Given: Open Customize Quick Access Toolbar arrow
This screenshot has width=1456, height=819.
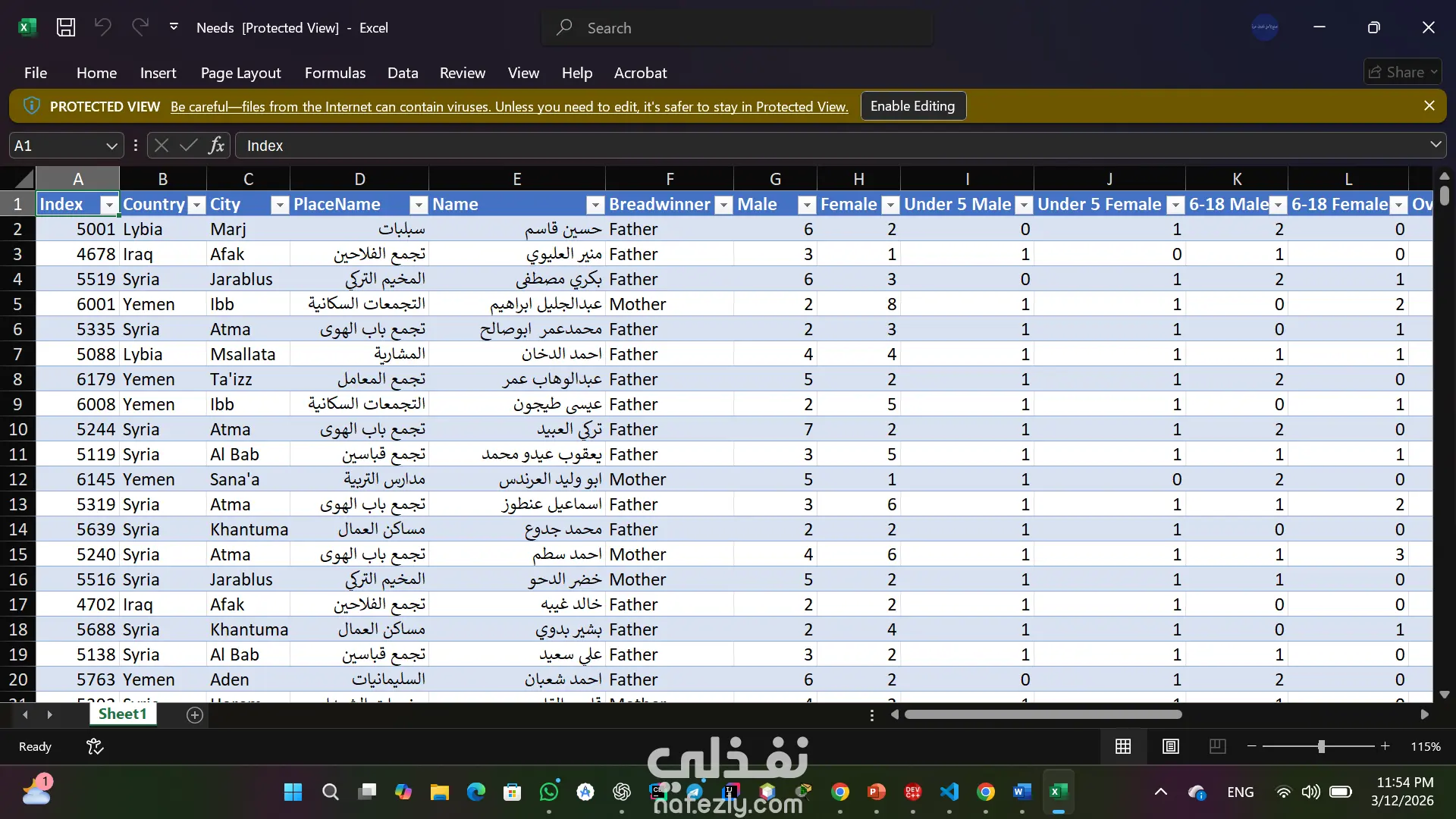Looking at the screenshot, I should pyautogui.click(x=174, y=27).
